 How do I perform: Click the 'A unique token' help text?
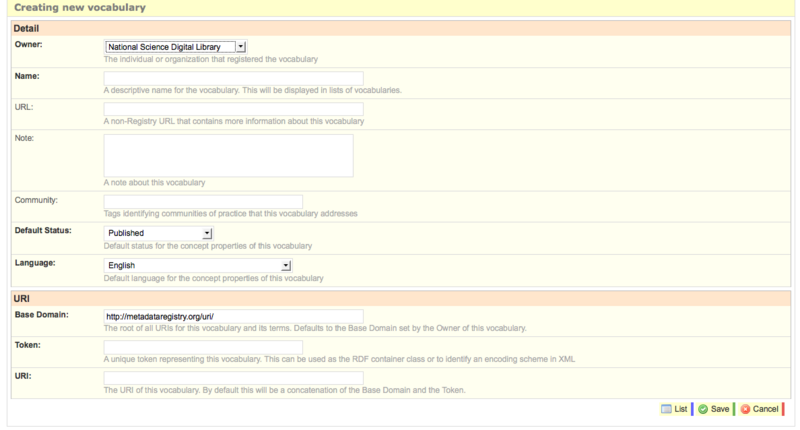[339, 359]
